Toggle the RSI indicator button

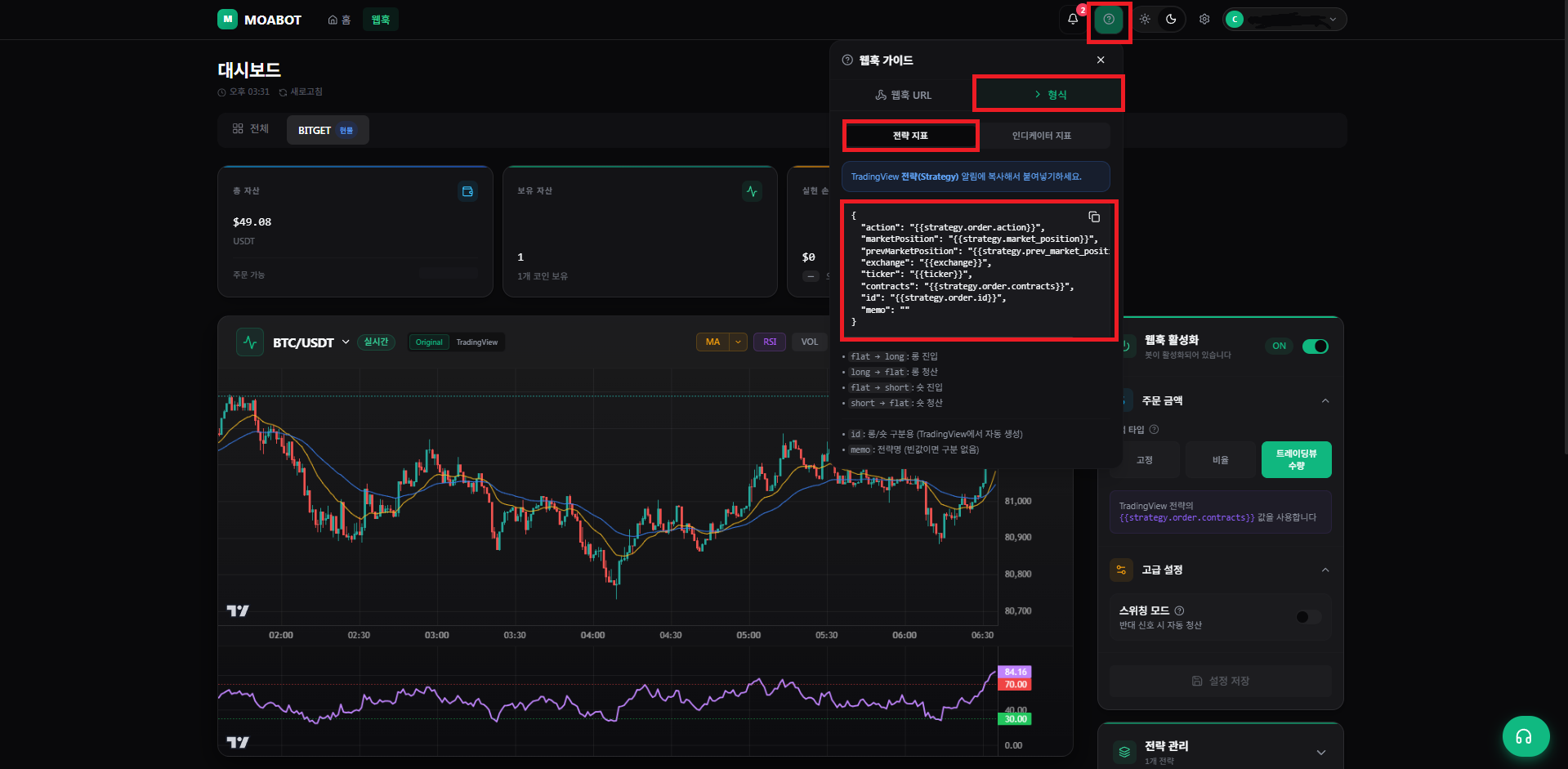770,342
